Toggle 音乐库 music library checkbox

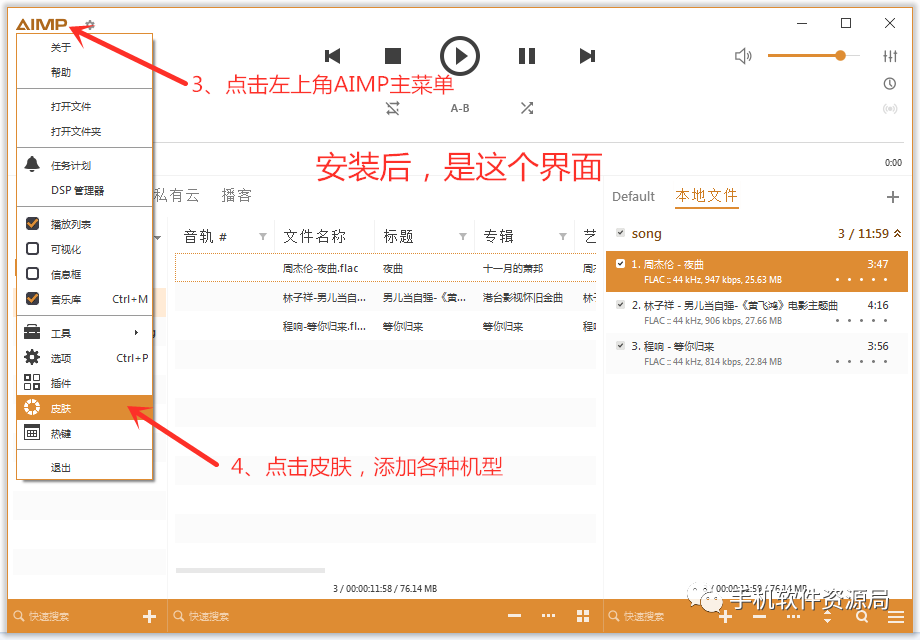coord(33,299)
